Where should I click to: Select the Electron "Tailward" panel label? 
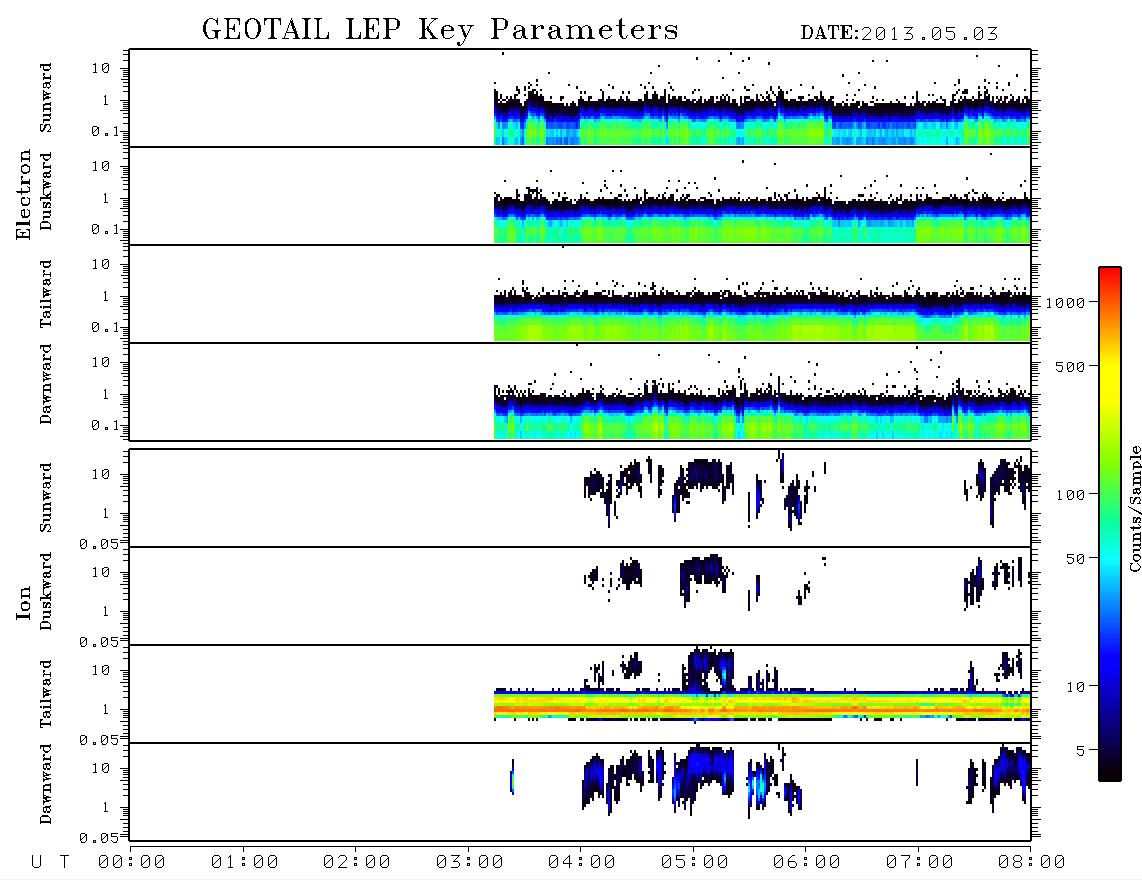click(x=46, y=294)
